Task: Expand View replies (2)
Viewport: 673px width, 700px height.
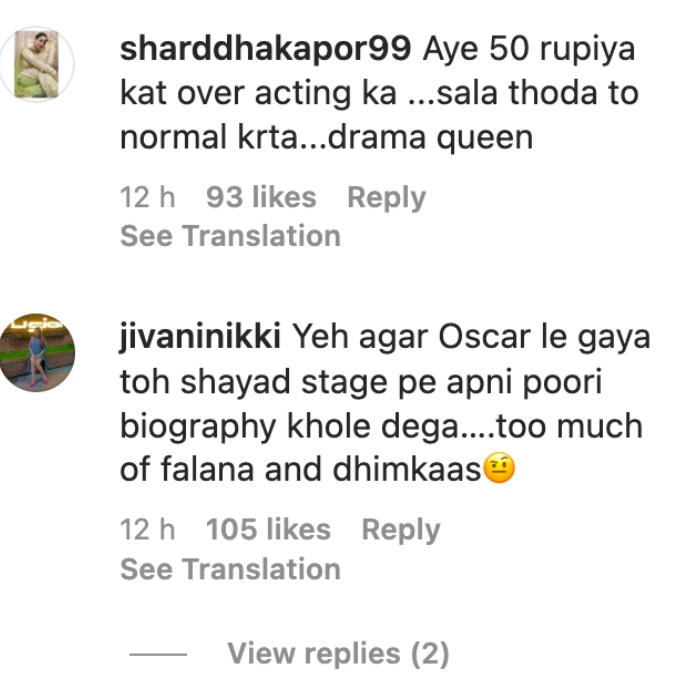Action: coord(338,654)
